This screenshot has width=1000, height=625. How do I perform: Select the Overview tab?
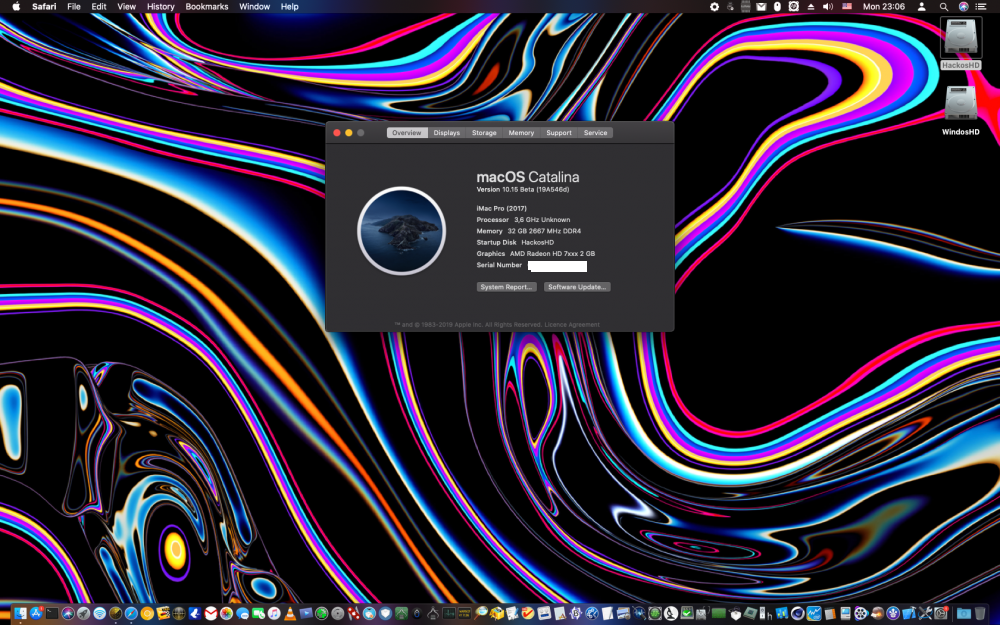click(x=407, y=133)
